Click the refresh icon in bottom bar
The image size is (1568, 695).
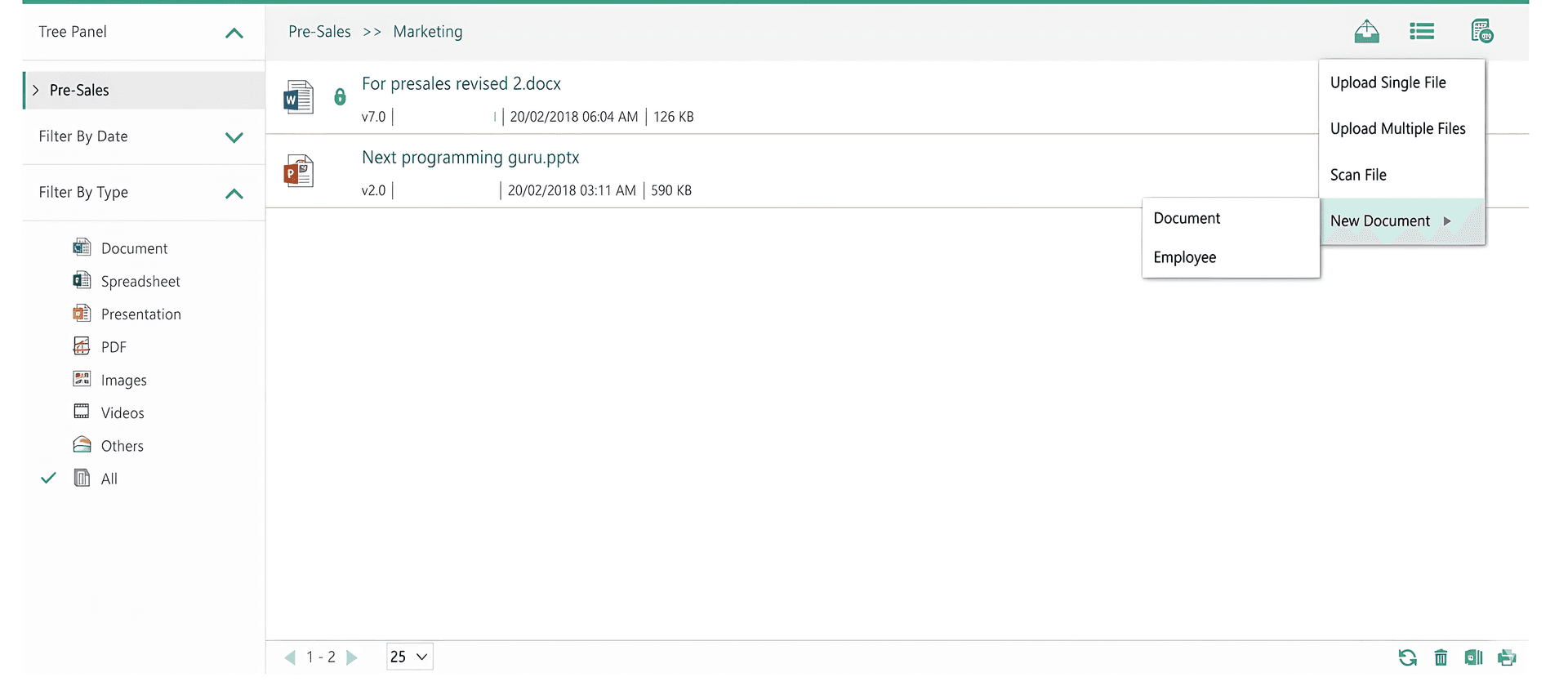point(1407,657)
